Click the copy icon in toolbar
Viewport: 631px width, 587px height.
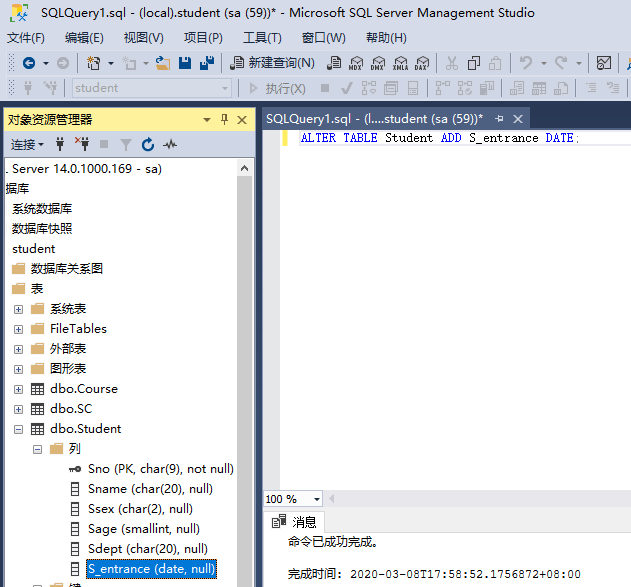[x=474, y=63]
